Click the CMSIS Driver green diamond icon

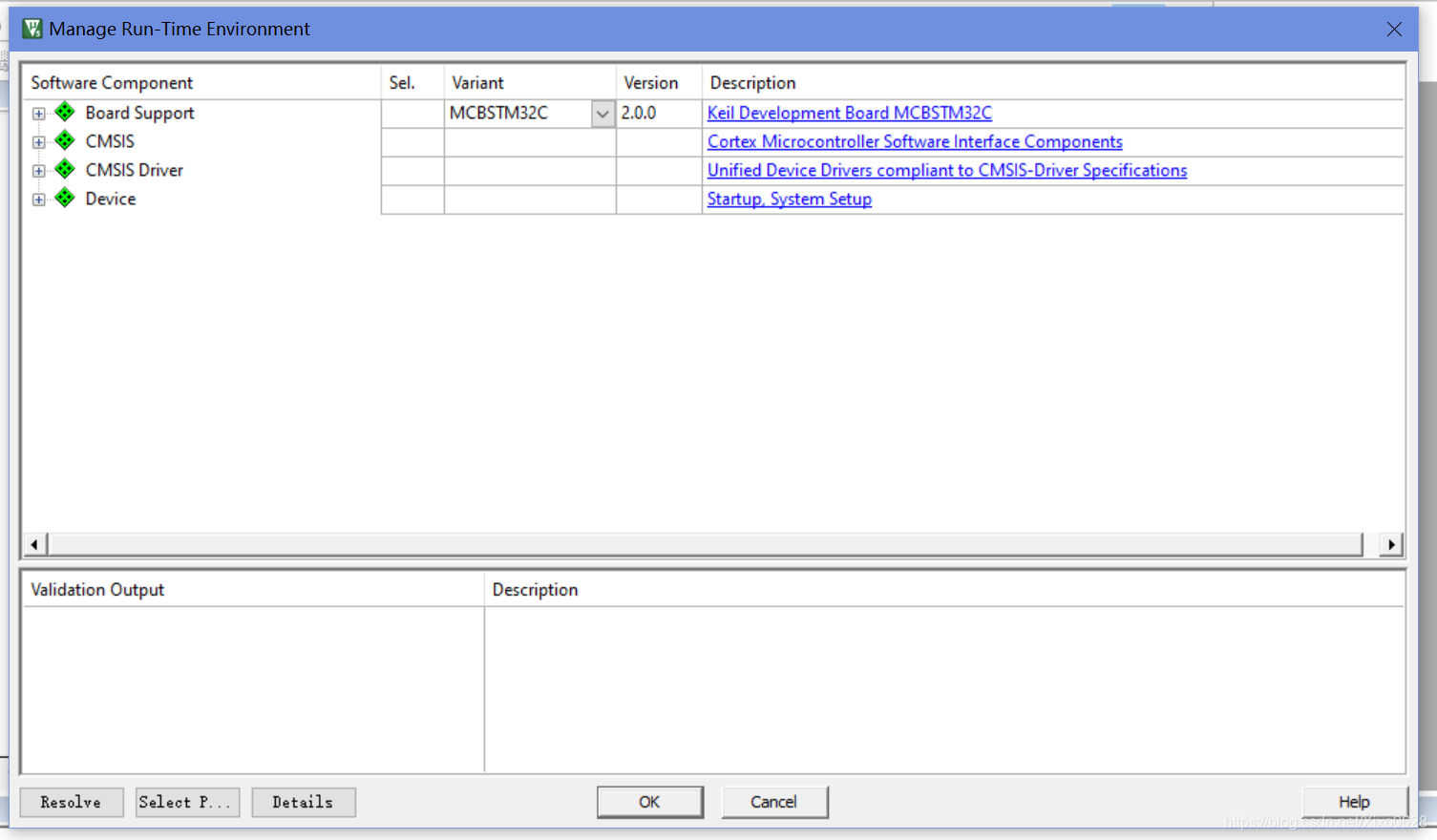click(65, 169)
